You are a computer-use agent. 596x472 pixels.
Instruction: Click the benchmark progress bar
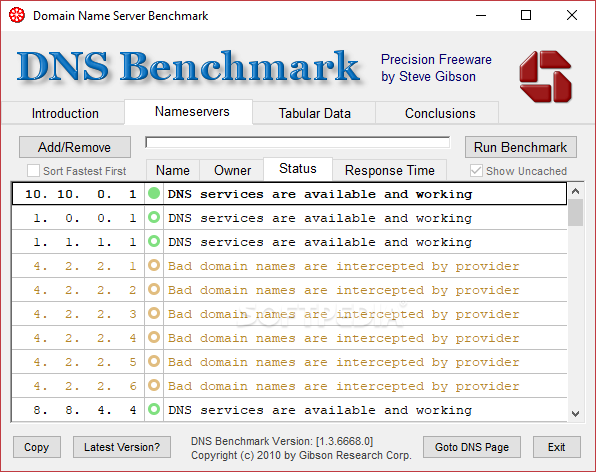(x=298, y=143)
